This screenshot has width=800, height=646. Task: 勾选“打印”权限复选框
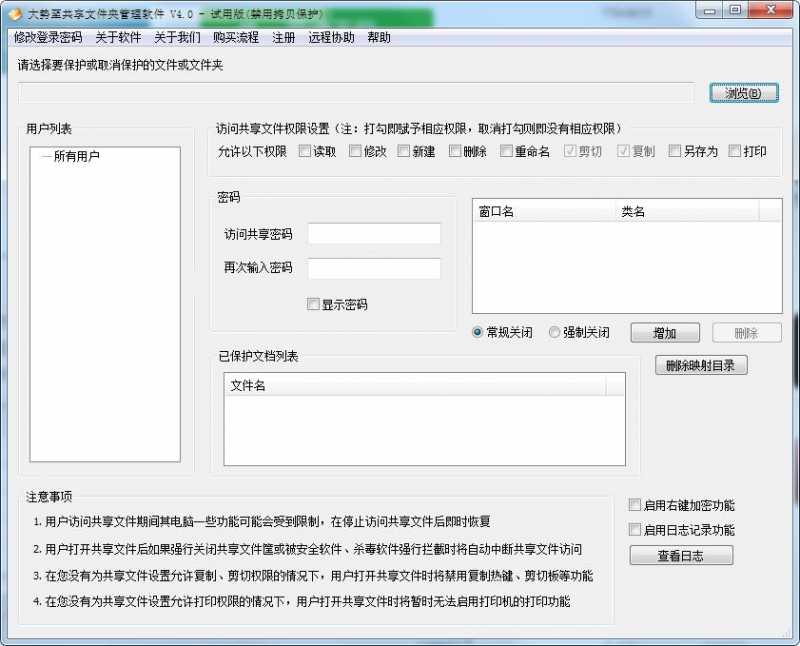(x=733, y=151)
